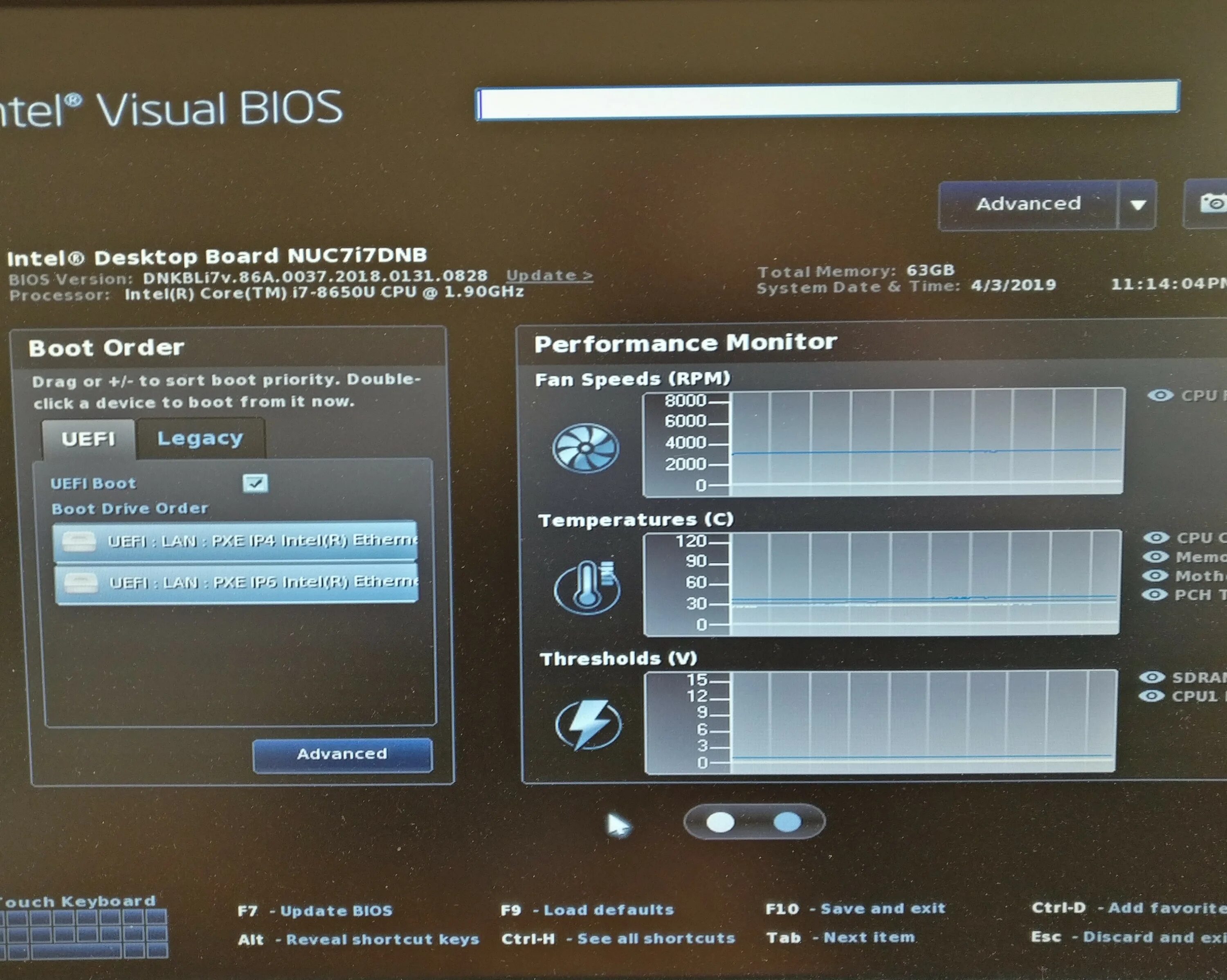
Task: Select the second page indicator dot
Action: (787, 821)
